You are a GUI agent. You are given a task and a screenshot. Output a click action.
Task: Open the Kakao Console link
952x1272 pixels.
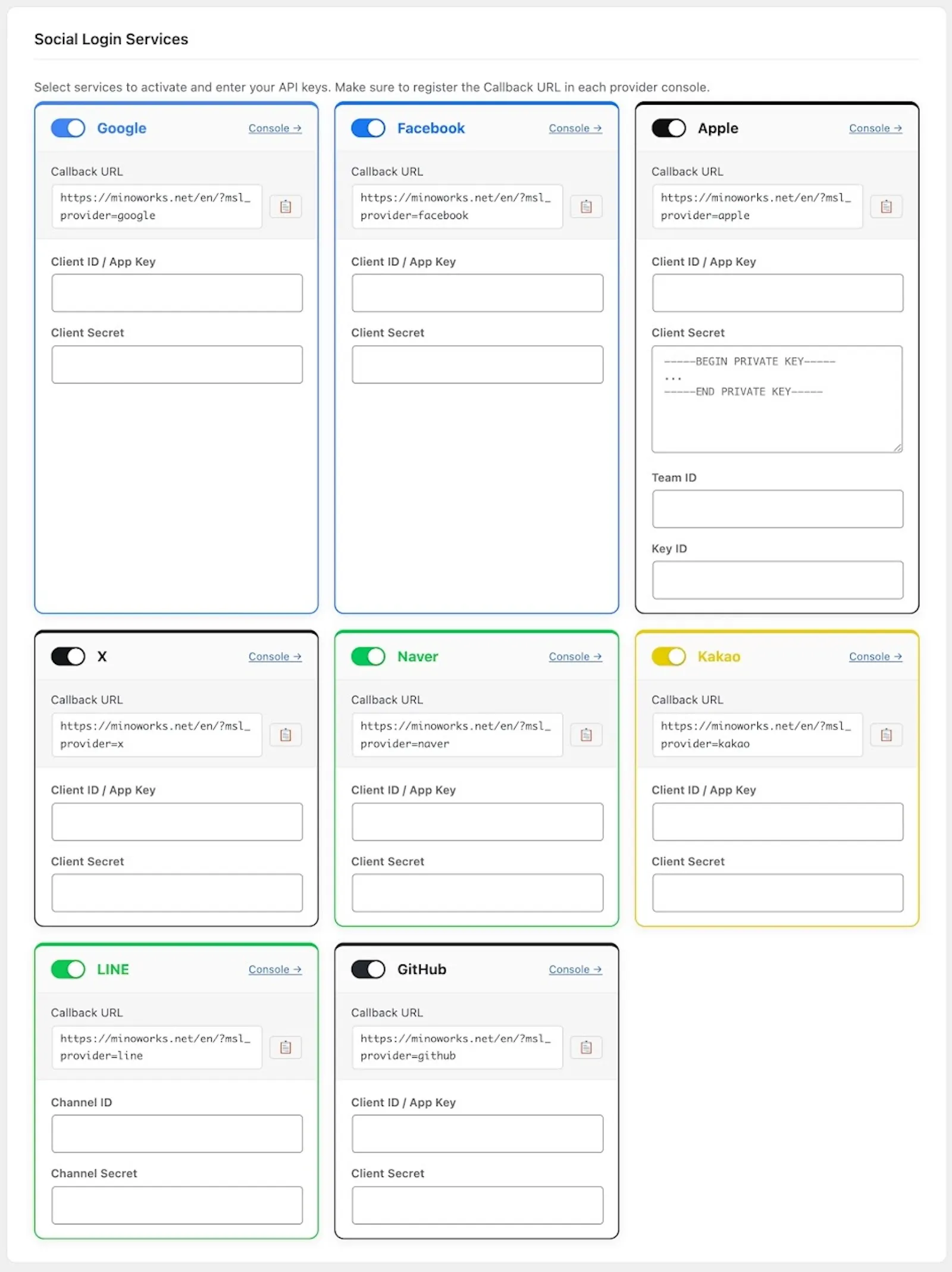[876, 657]
